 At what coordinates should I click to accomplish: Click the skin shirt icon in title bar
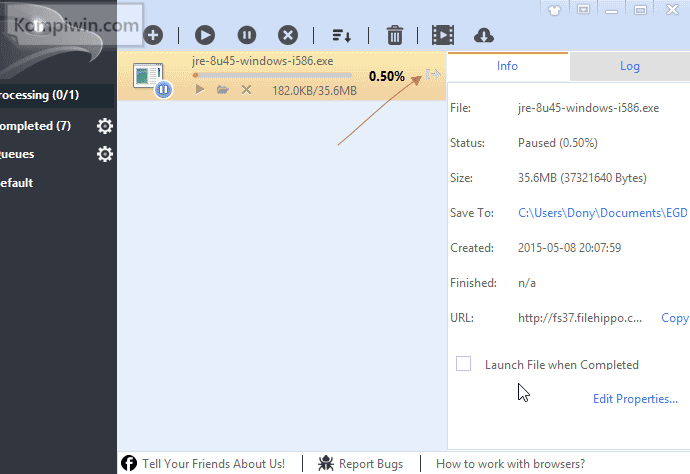tap(554, 9)
